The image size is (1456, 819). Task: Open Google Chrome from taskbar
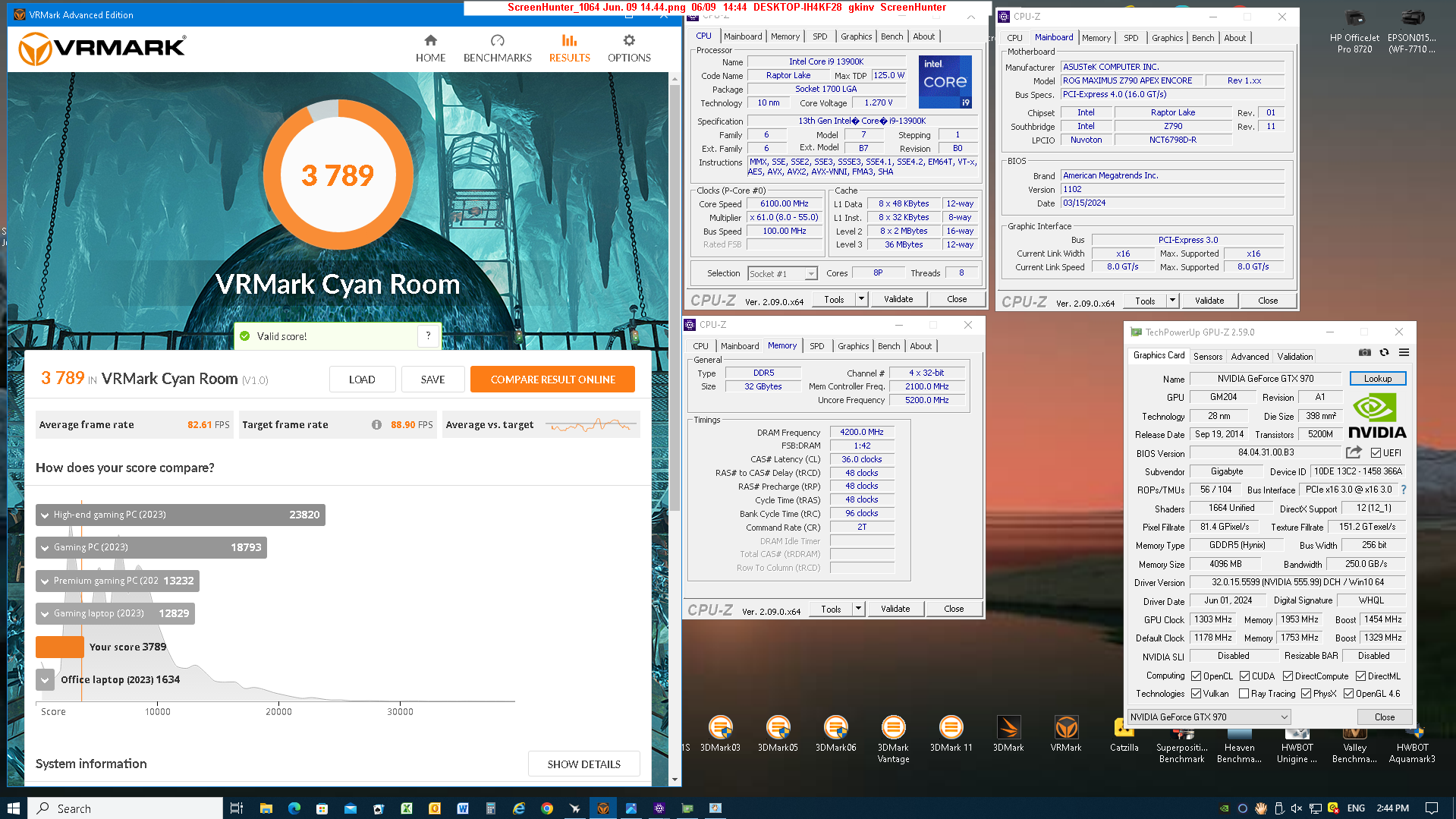click(546, 808)
